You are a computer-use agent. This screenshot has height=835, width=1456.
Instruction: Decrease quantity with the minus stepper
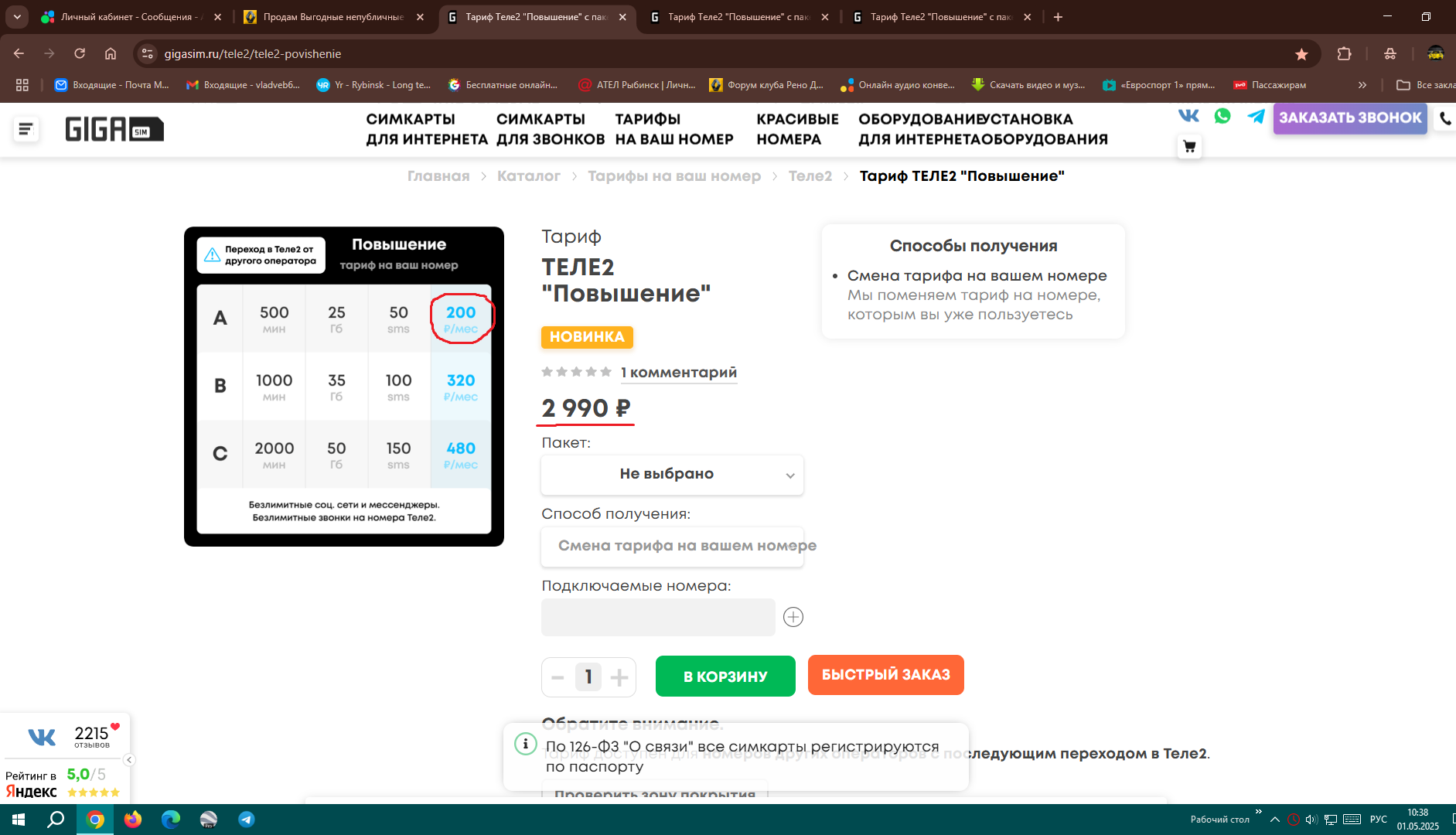pyautogui.click(x=558, y=677)
